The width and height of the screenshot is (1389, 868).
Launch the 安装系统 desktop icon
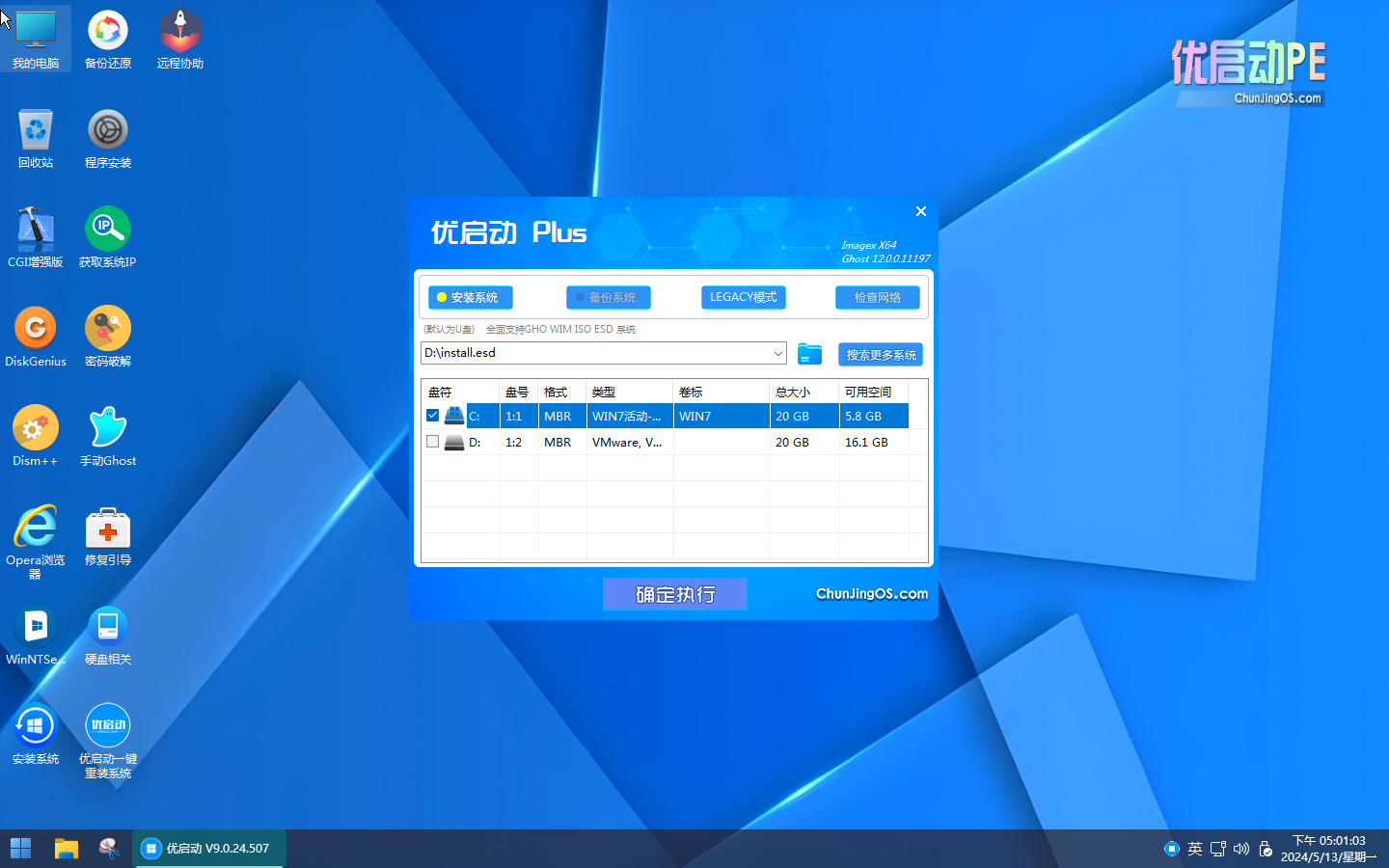[36, 734]
